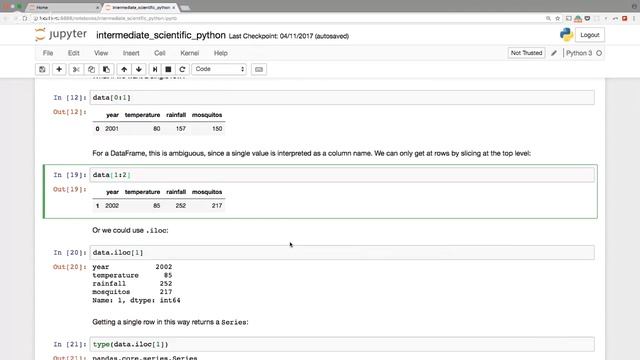Click the Last Checkpoint autosaved text
The image size is (640, 360).
[289, 36]
